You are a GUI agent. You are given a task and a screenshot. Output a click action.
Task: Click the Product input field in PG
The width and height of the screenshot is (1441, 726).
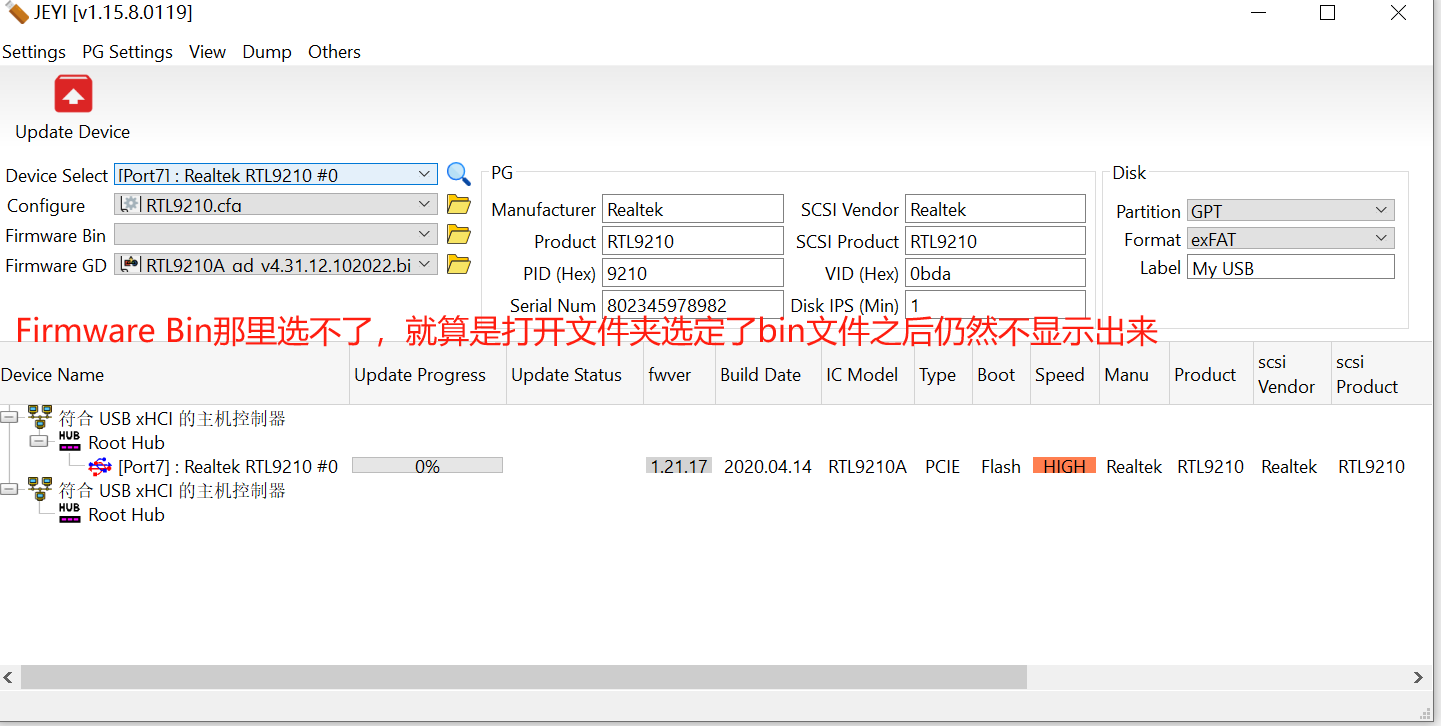tap(693, 241)
